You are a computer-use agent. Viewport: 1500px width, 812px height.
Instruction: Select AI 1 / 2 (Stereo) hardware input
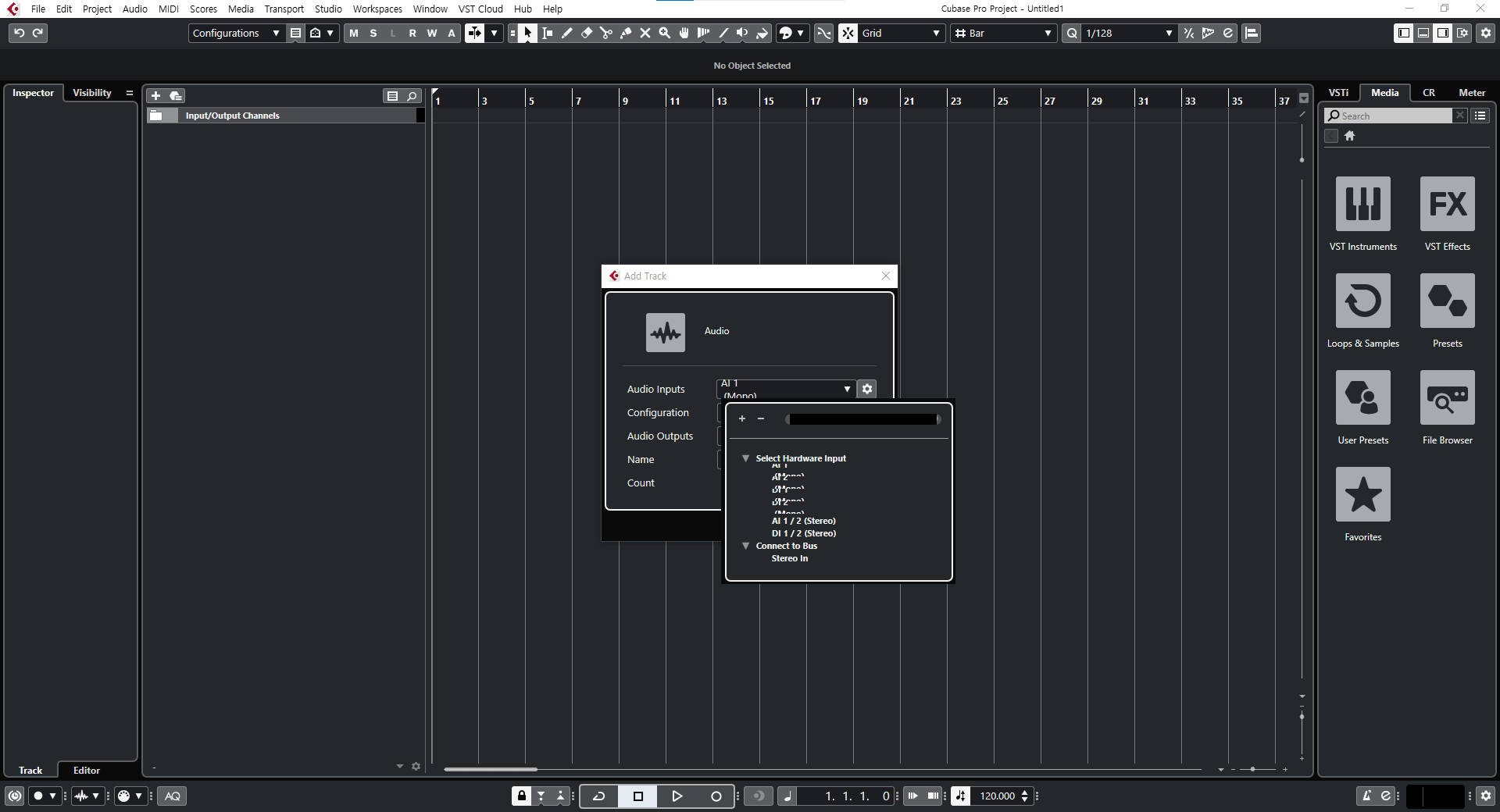tap(803, 521)
